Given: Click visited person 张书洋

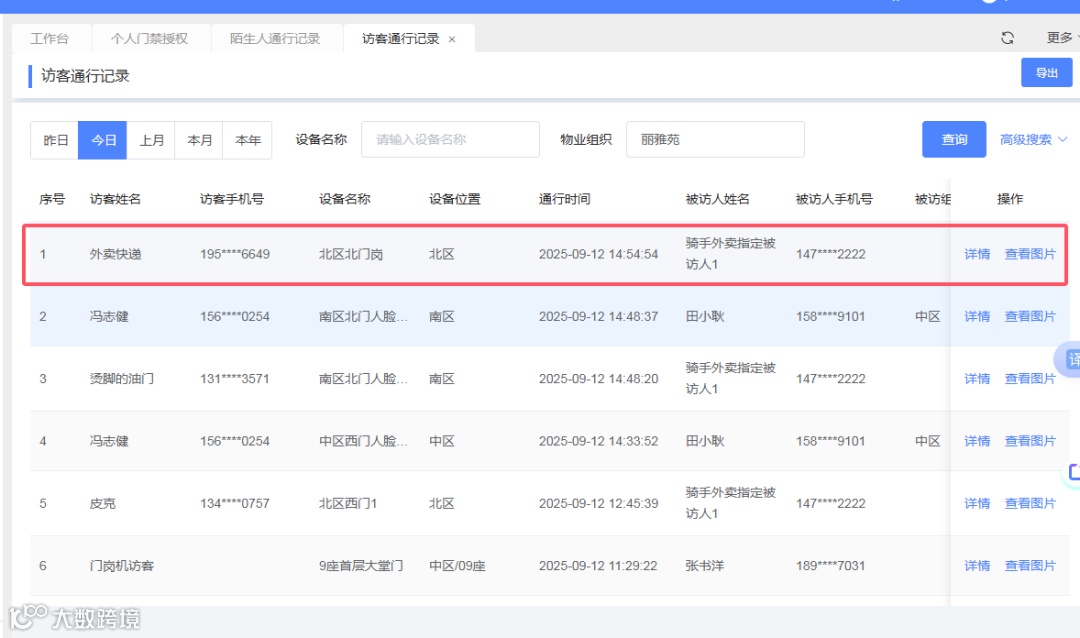Looking at the screenshot, I should (x=705, y=566).
